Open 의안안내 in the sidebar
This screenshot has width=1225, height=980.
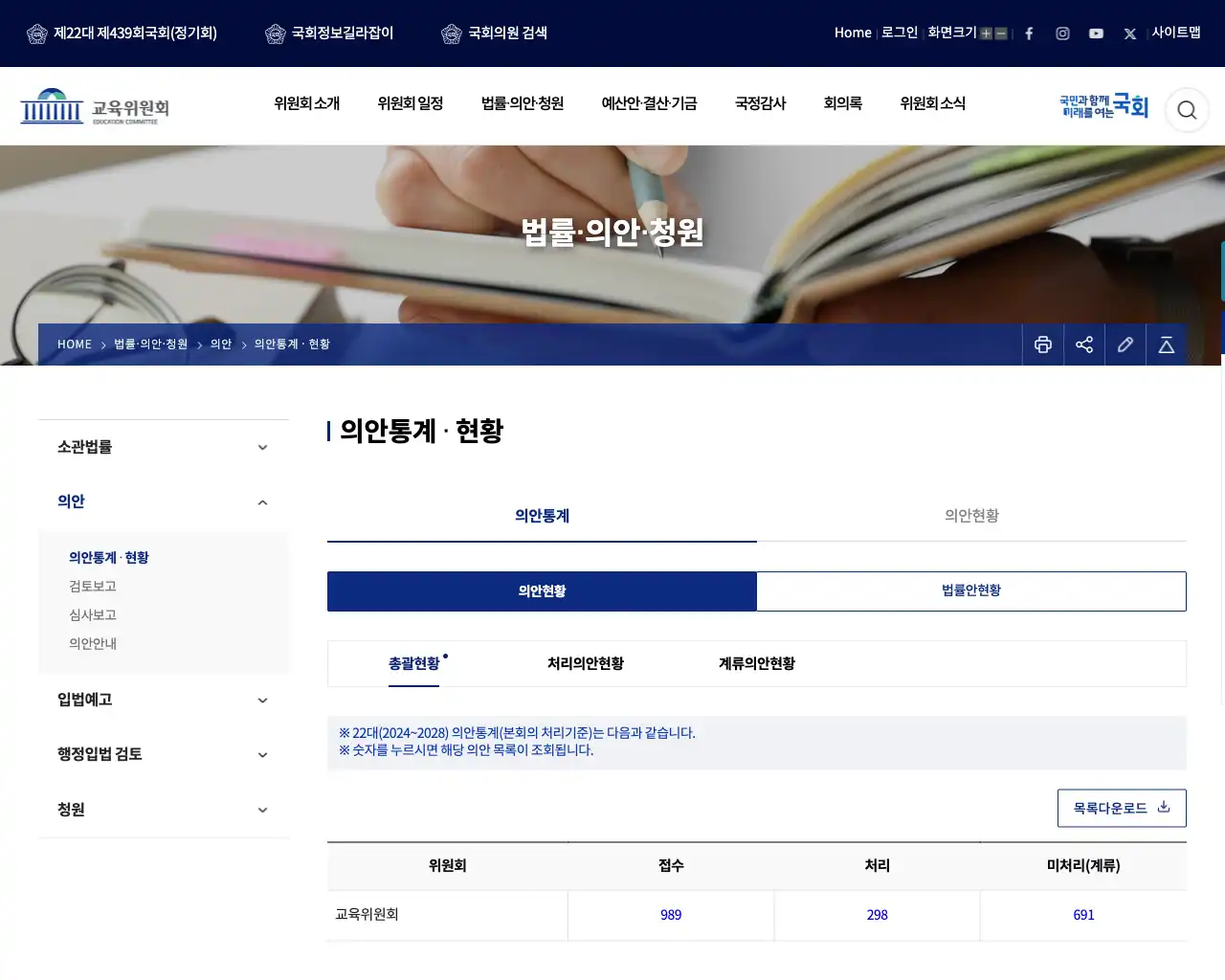(x=93, y=644)
